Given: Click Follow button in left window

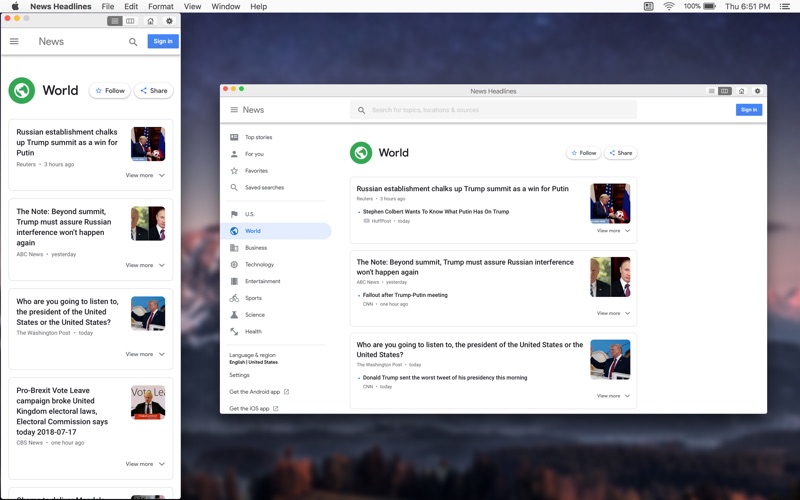Looking at the screenshot, I should (x=110, y=90).
